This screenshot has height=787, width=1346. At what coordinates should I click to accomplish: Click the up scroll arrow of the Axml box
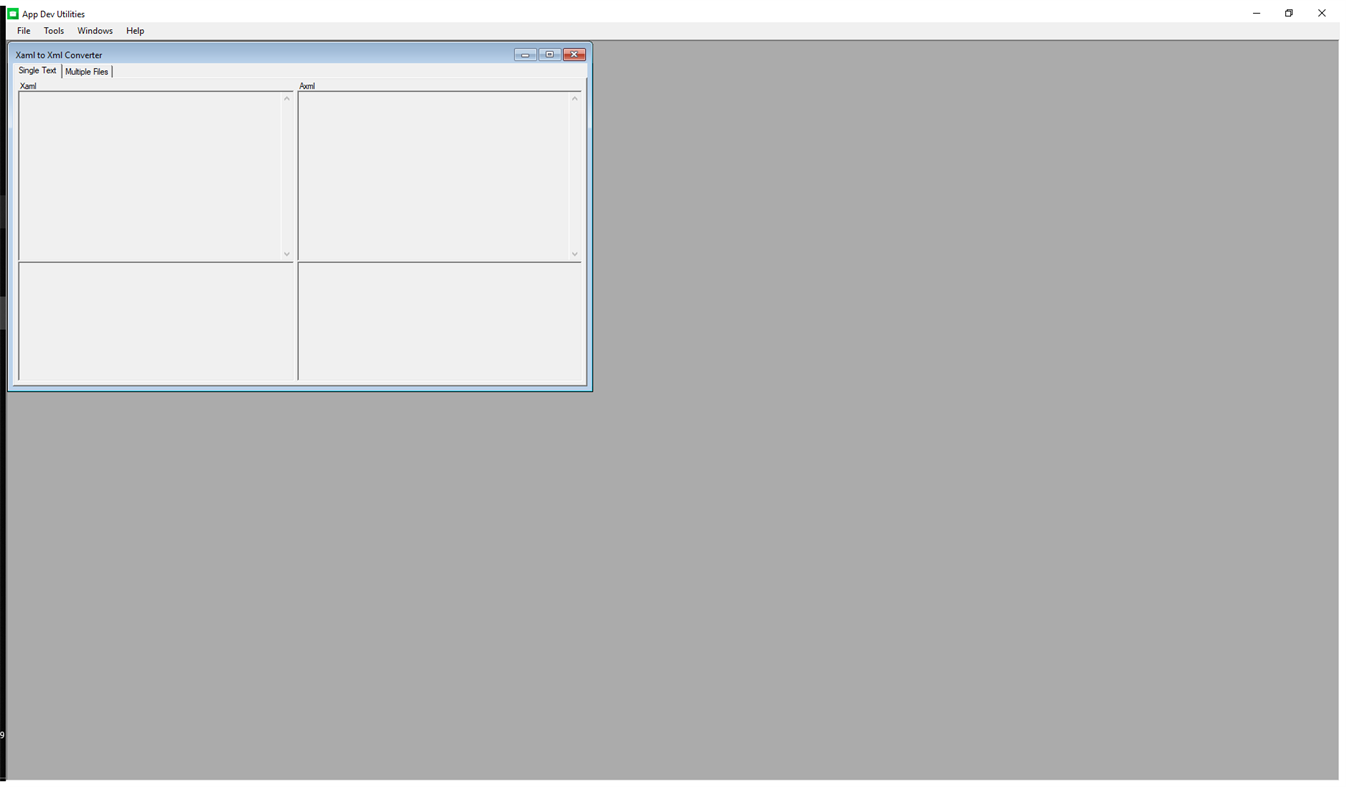pos(575,99)
